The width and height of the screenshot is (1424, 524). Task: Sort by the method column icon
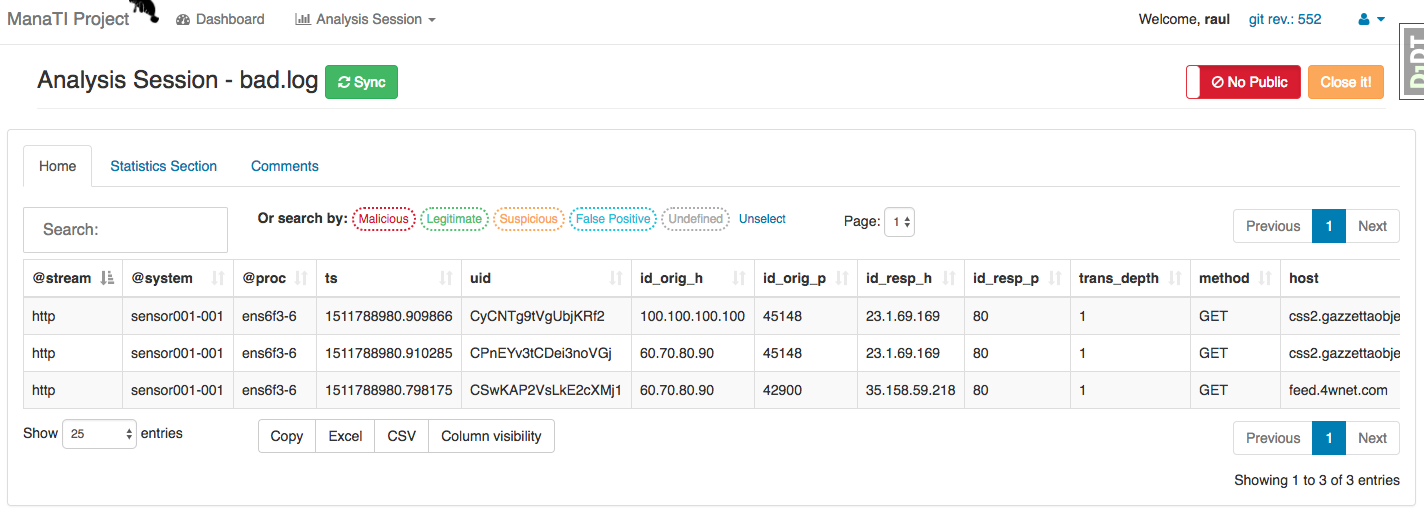(1266, 278)
